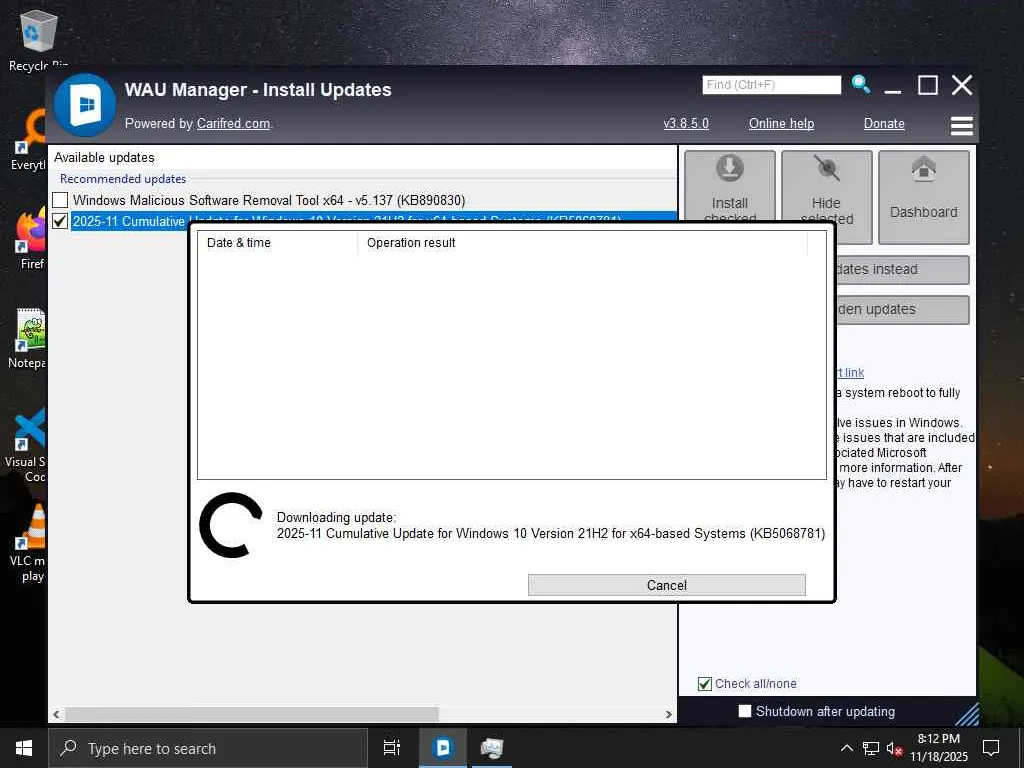Screen dimensions: 1024x768
Task: Open the Online help link
Action: (781, 123)
